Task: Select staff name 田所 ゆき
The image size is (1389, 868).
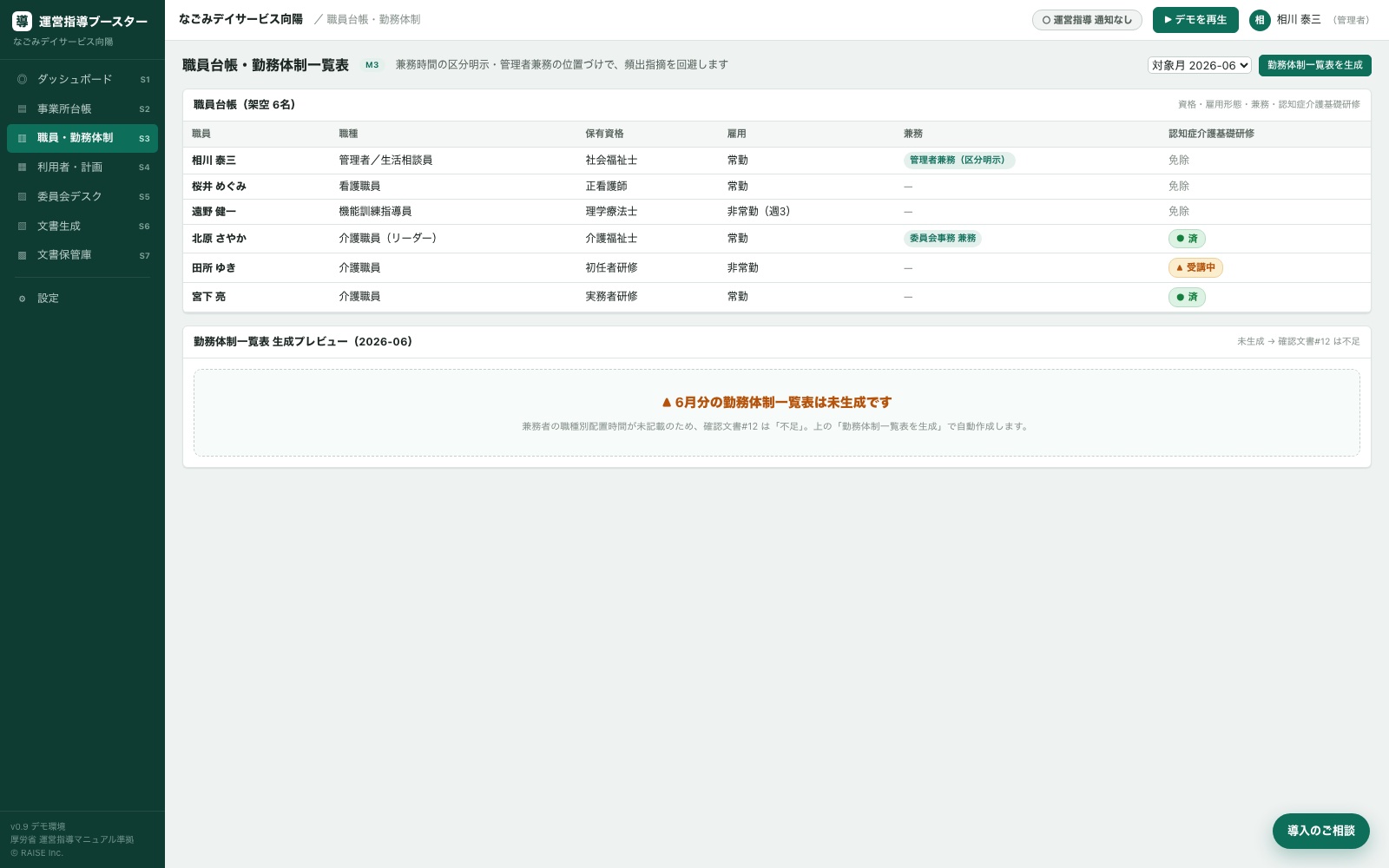Action: [214, 268]
